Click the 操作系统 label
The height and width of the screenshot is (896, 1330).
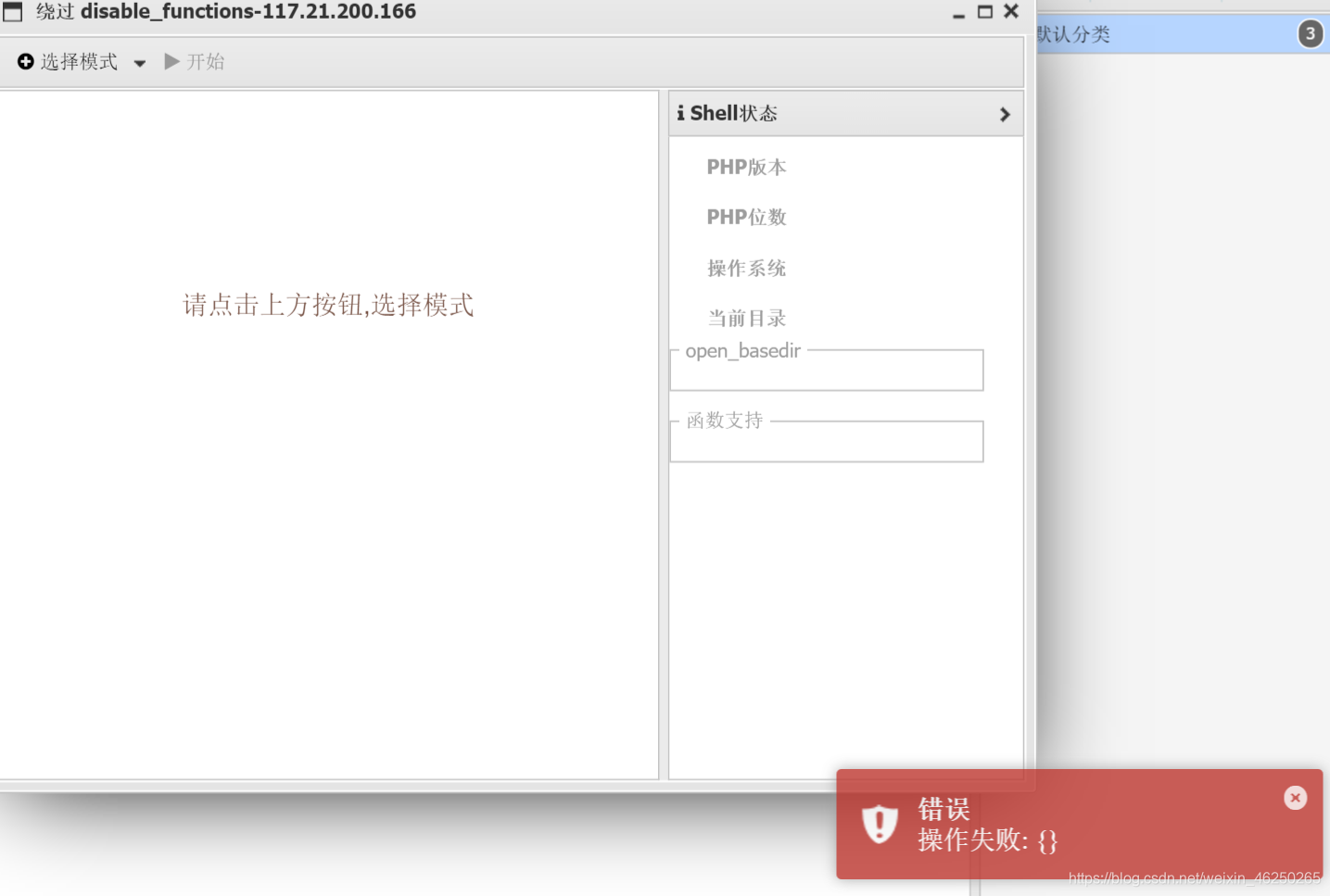pyautogui.click(x=746, y=268)
